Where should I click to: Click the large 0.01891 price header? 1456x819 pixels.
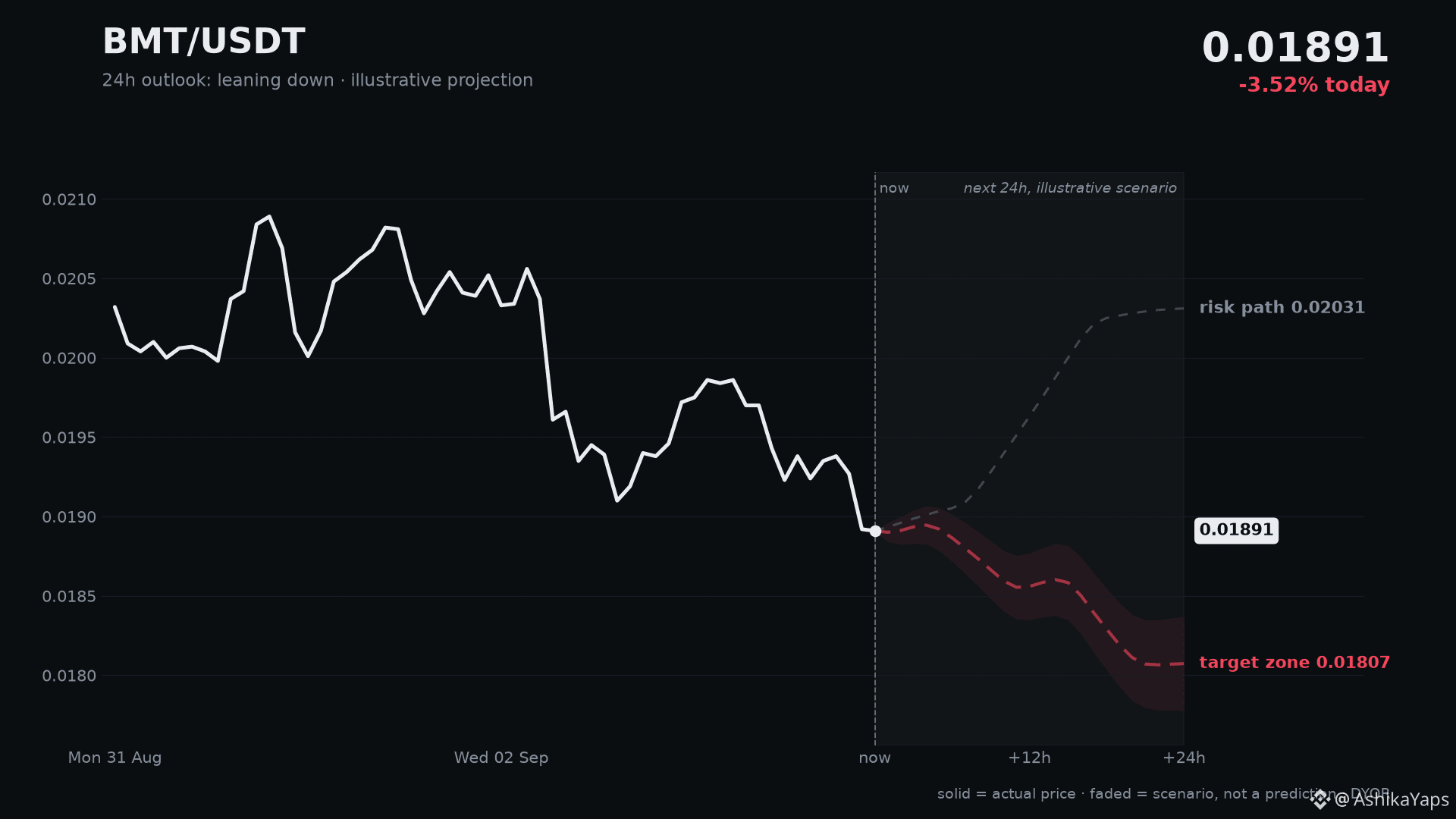point(1295,48)
